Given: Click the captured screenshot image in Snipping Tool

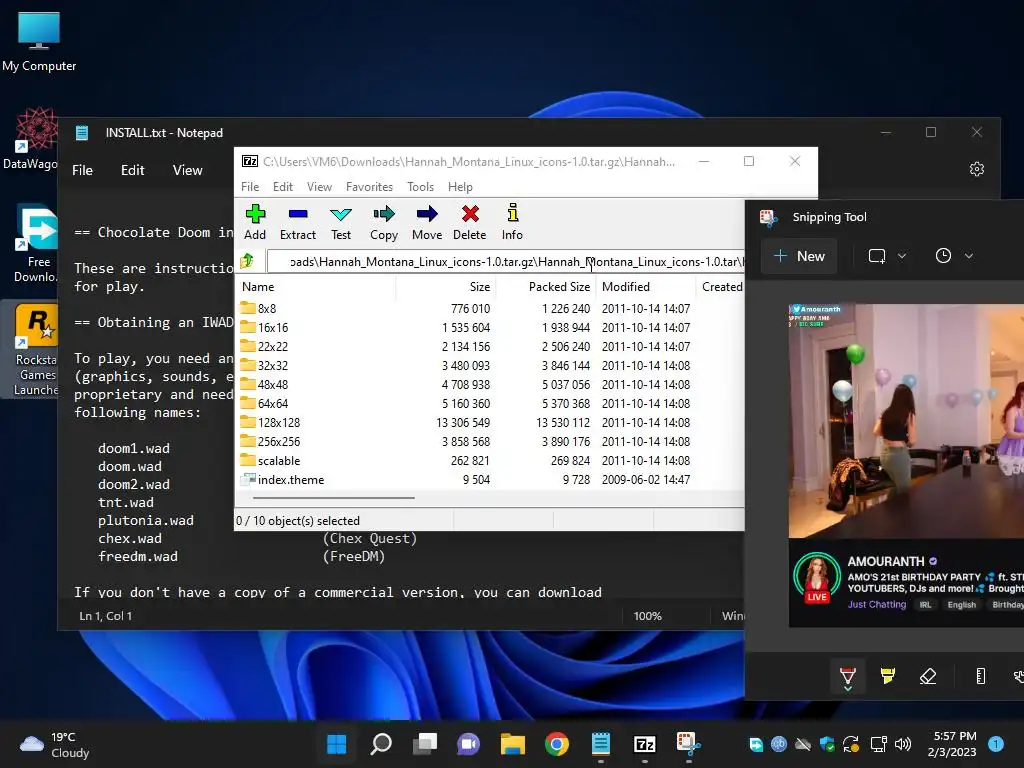Looking at the screenshot, I should [x=906, y=465].
